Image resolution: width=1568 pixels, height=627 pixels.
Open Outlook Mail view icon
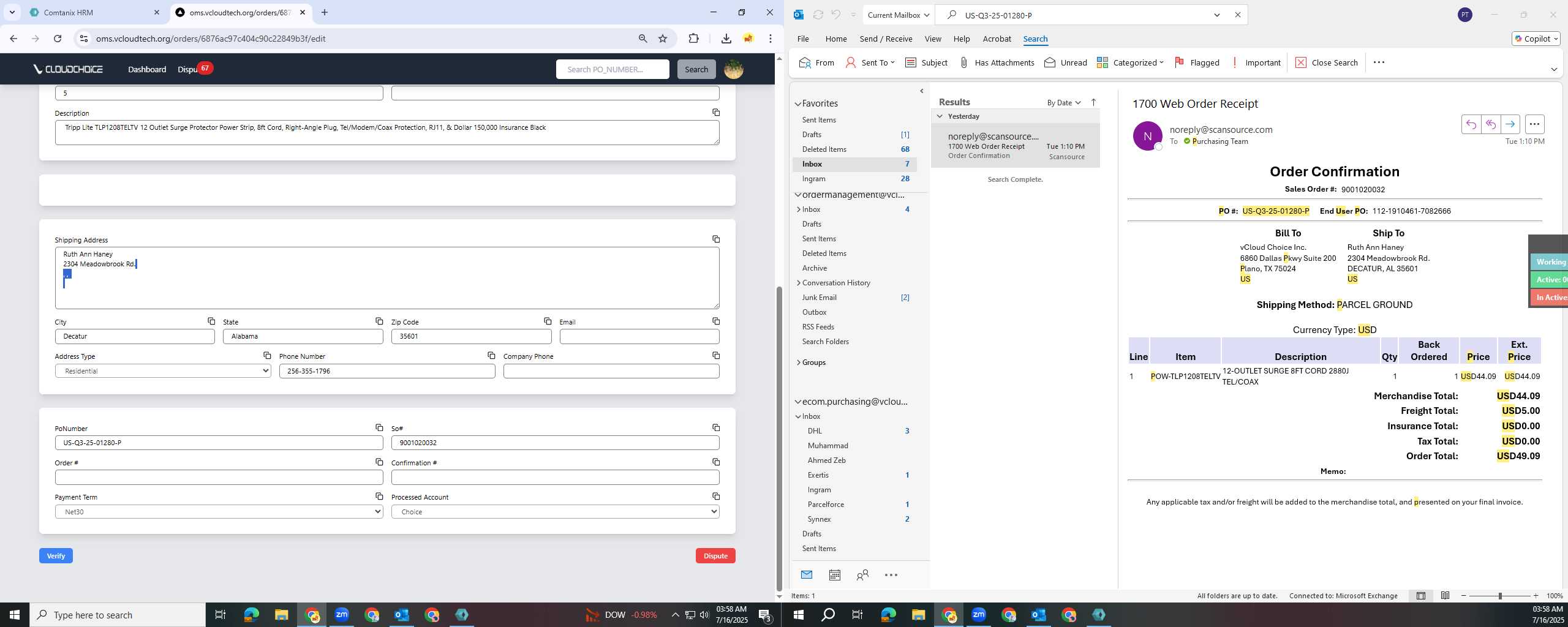click(x=806, y=575)
